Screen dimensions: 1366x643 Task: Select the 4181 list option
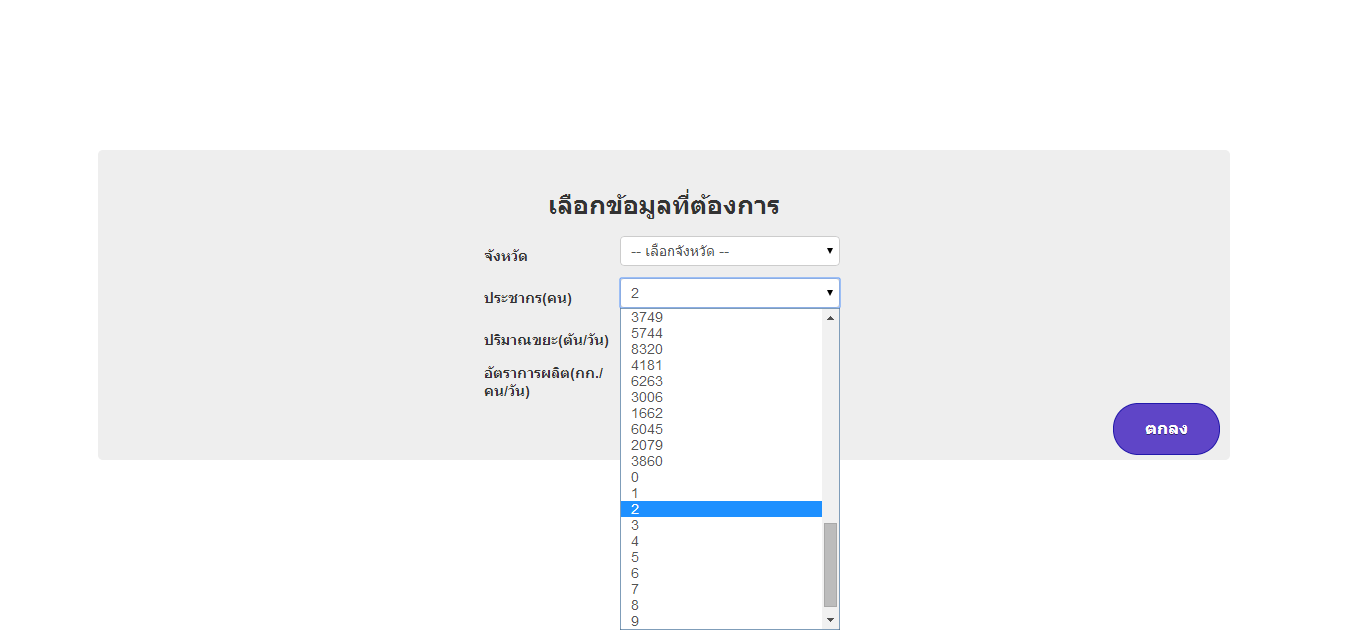721,365
